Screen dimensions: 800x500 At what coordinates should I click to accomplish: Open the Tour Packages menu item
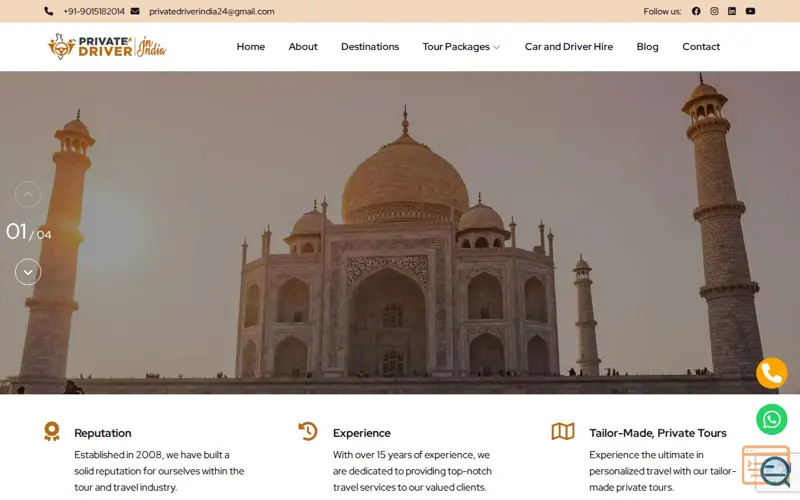[x=456, y=46]
